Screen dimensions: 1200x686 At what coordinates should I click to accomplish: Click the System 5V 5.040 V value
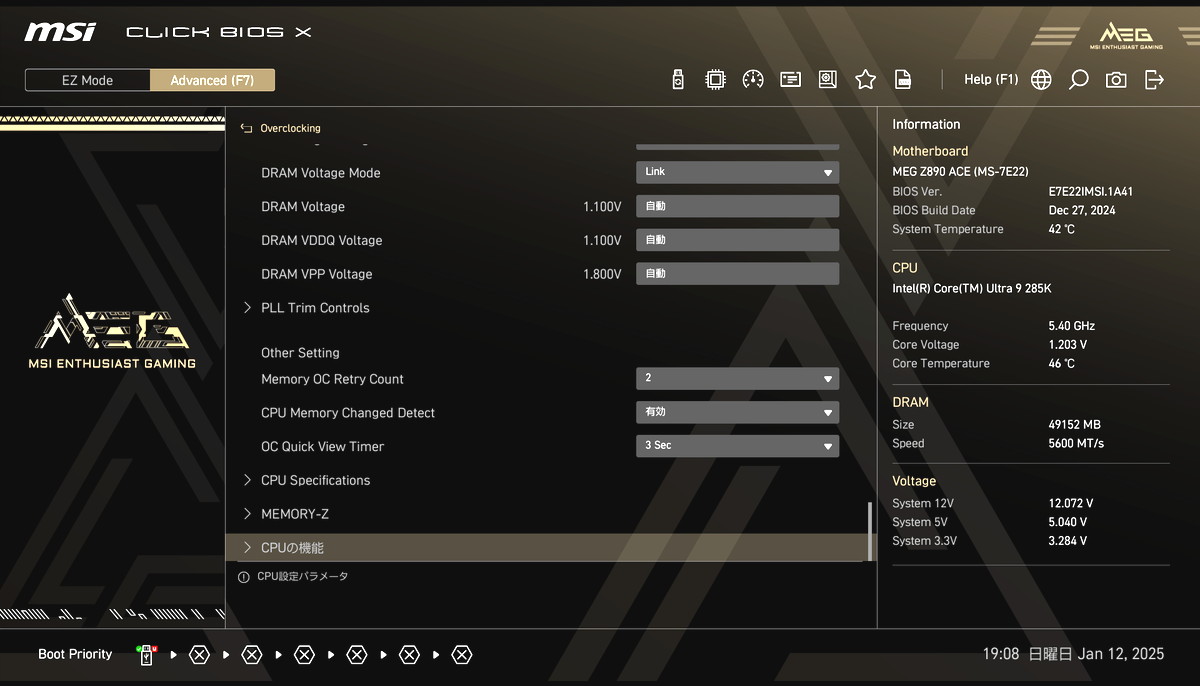pyautogui.click(x=1067, y=522)
